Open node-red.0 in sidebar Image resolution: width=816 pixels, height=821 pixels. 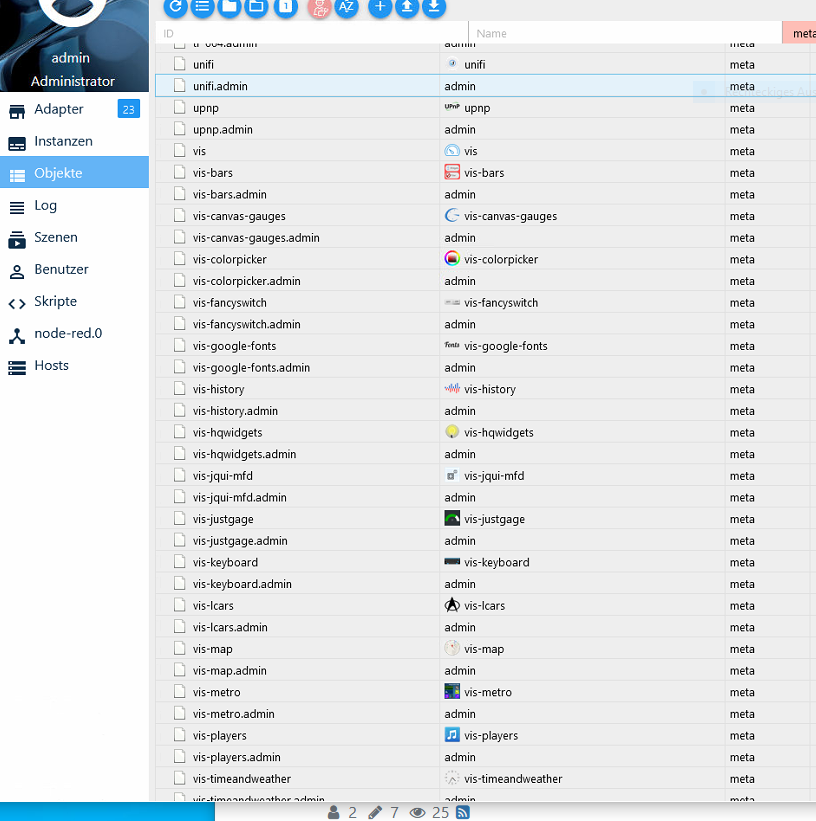[74, 333]
